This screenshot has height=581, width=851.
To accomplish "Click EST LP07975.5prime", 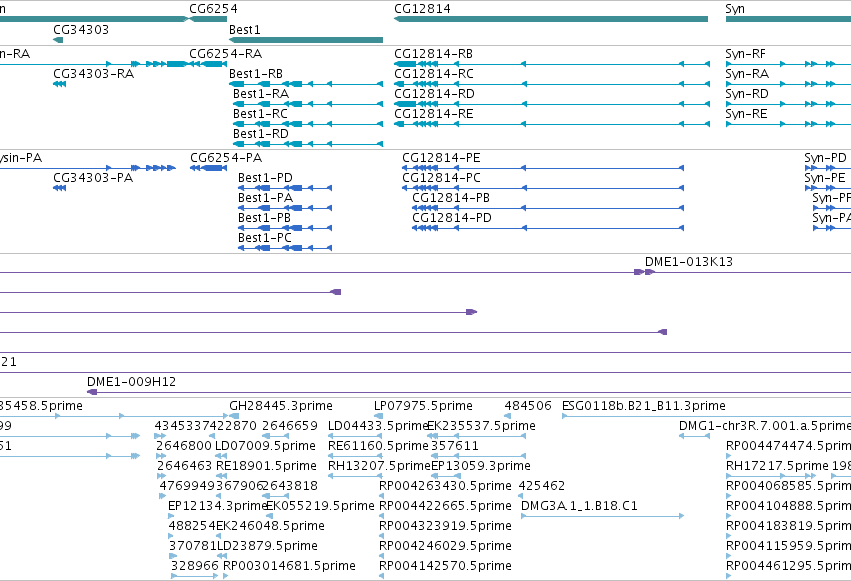I will pos(423,406).
